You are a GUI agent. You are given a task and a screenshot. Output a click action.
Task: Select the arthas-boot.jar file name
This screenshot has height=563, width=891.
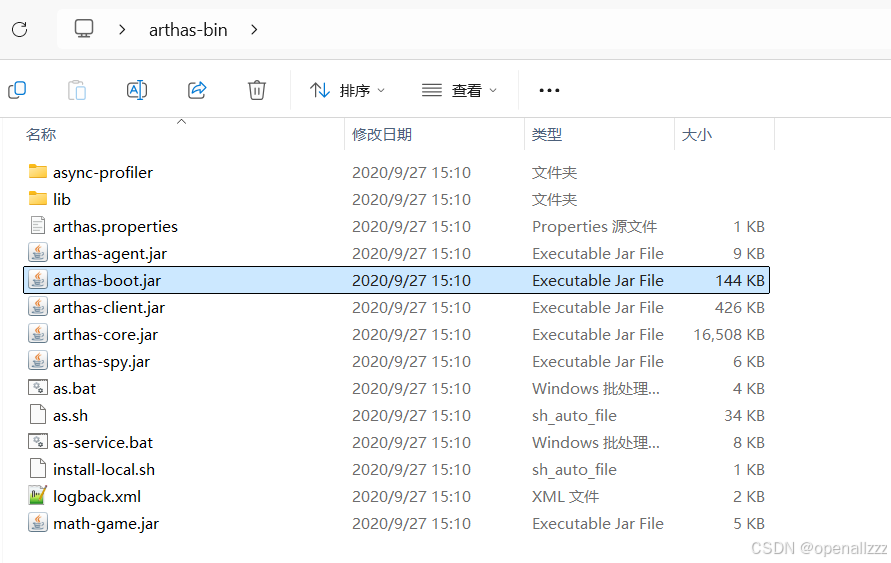point(107,281)
